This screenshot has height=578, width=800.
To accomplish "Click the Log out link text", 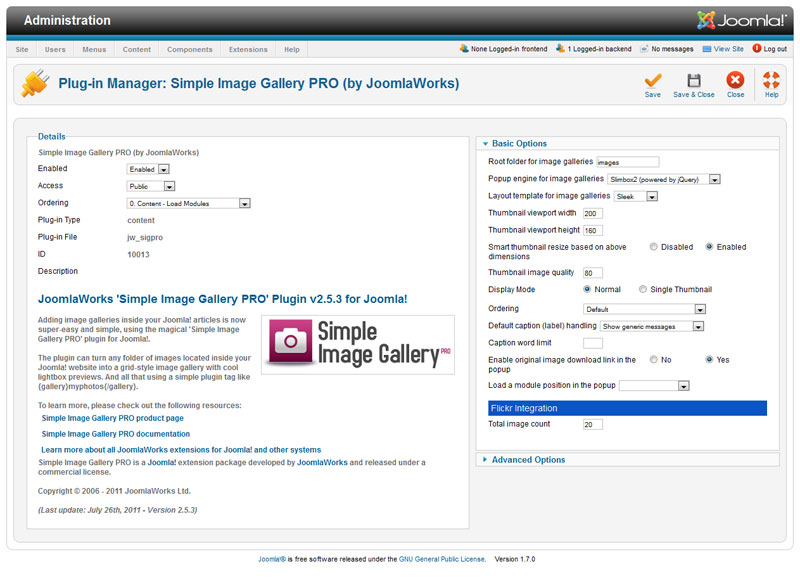I will (775, 49).
